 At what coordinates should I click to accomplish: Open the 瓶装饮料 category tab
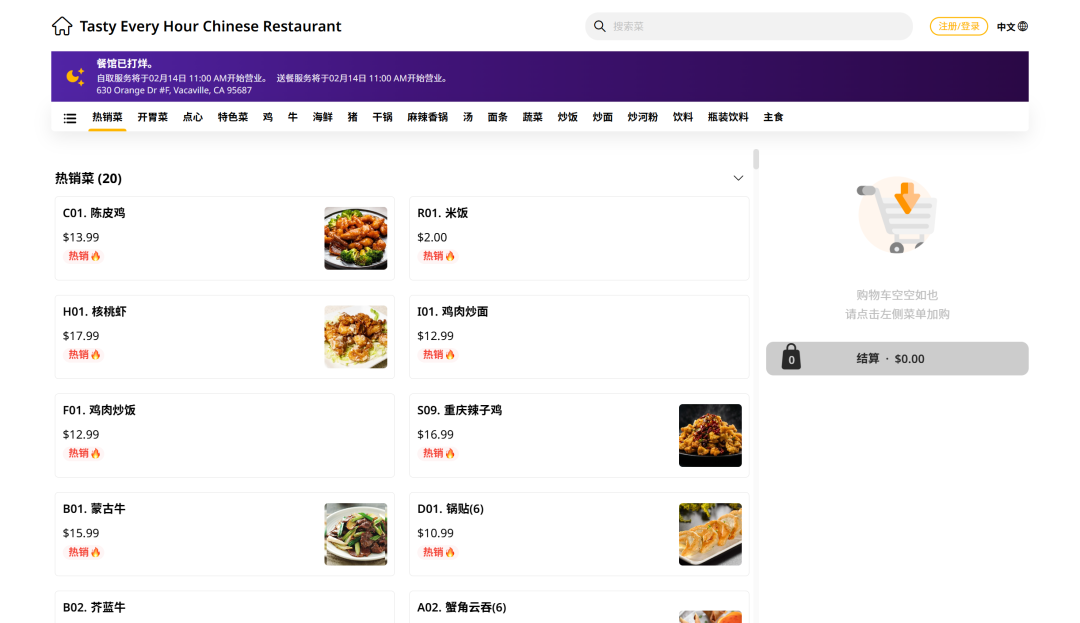[x=728, y=117]
